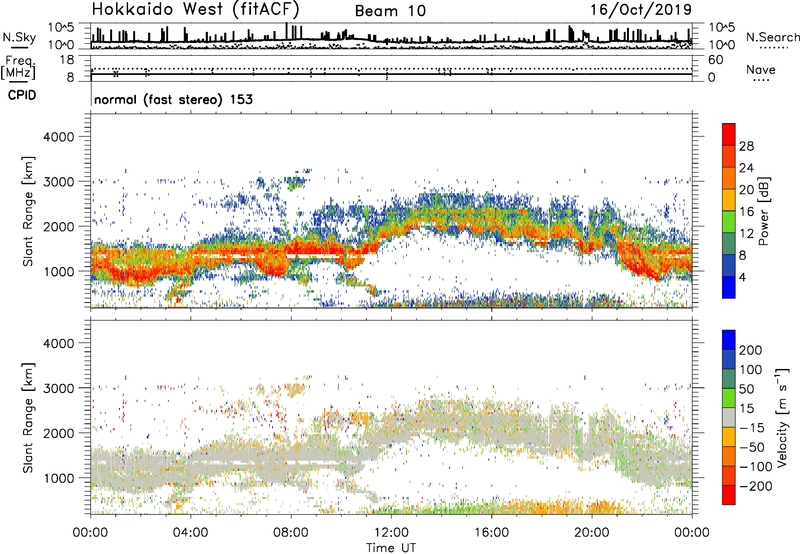Click the 04:00 time tick label
This screenshot has height=554, width=800.
(190, 533)
